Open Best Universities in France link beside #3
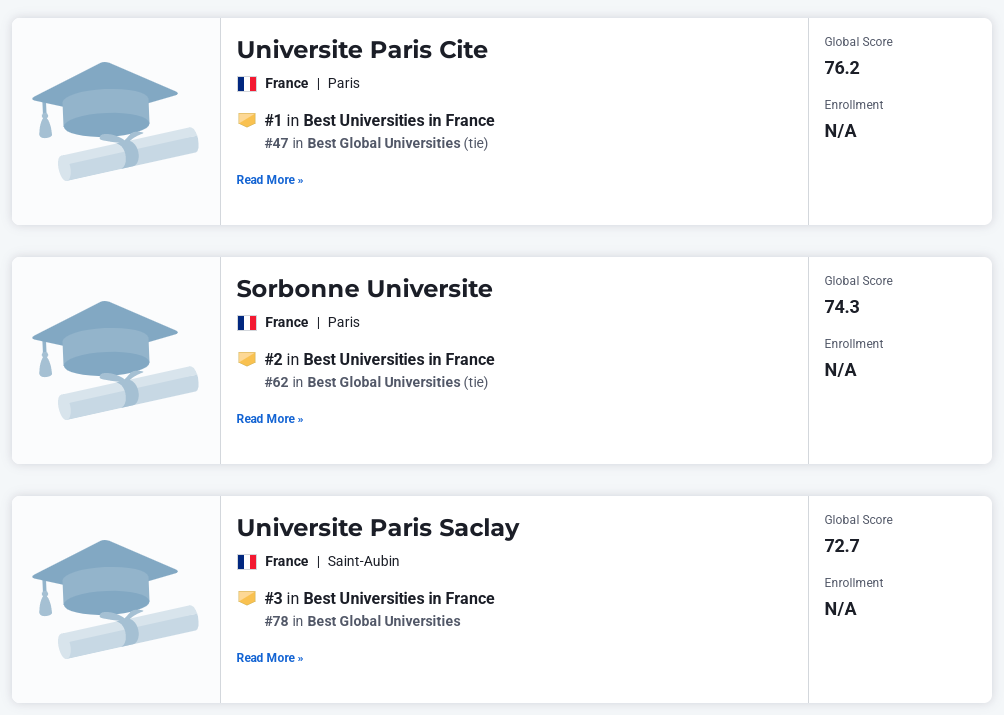The height and width of the screenshot is (715, 1004). click(x=399, y=599)
